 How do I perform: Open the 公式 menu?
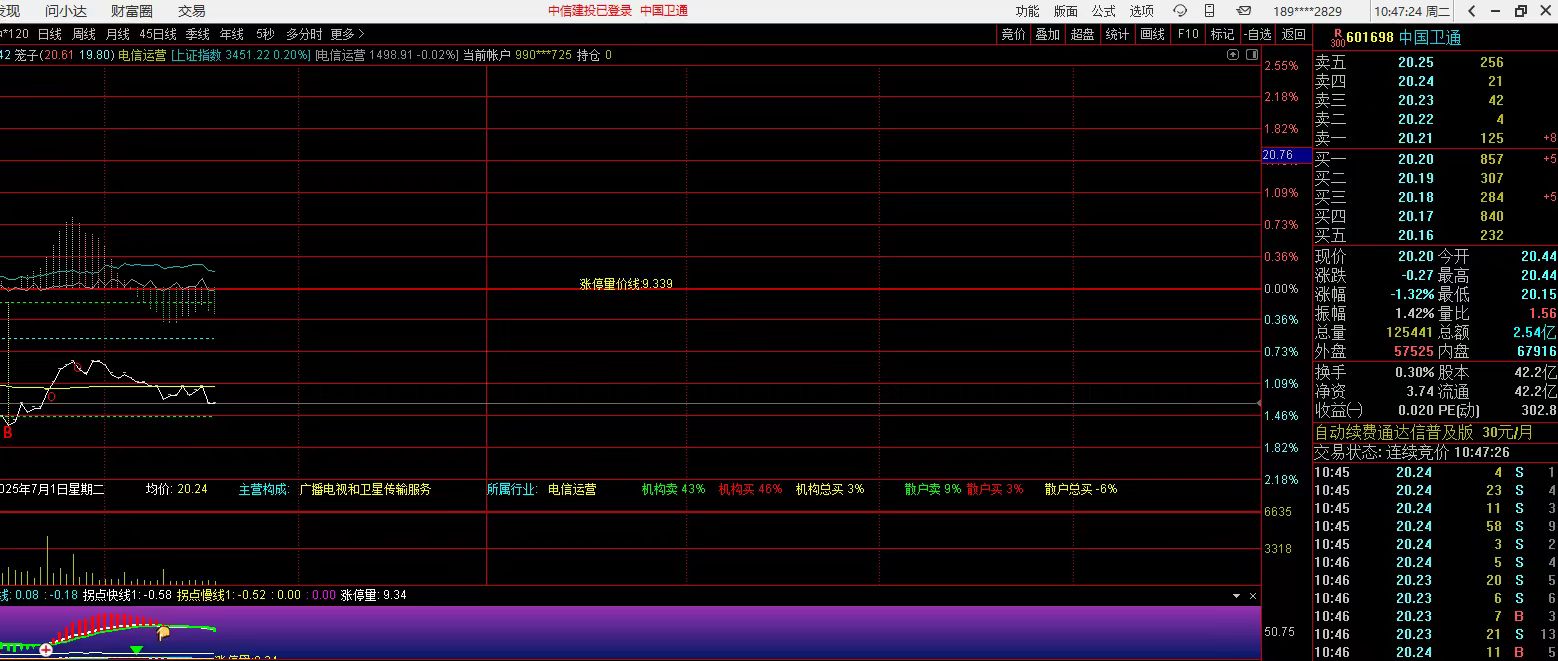click(x=1104, y=11)
